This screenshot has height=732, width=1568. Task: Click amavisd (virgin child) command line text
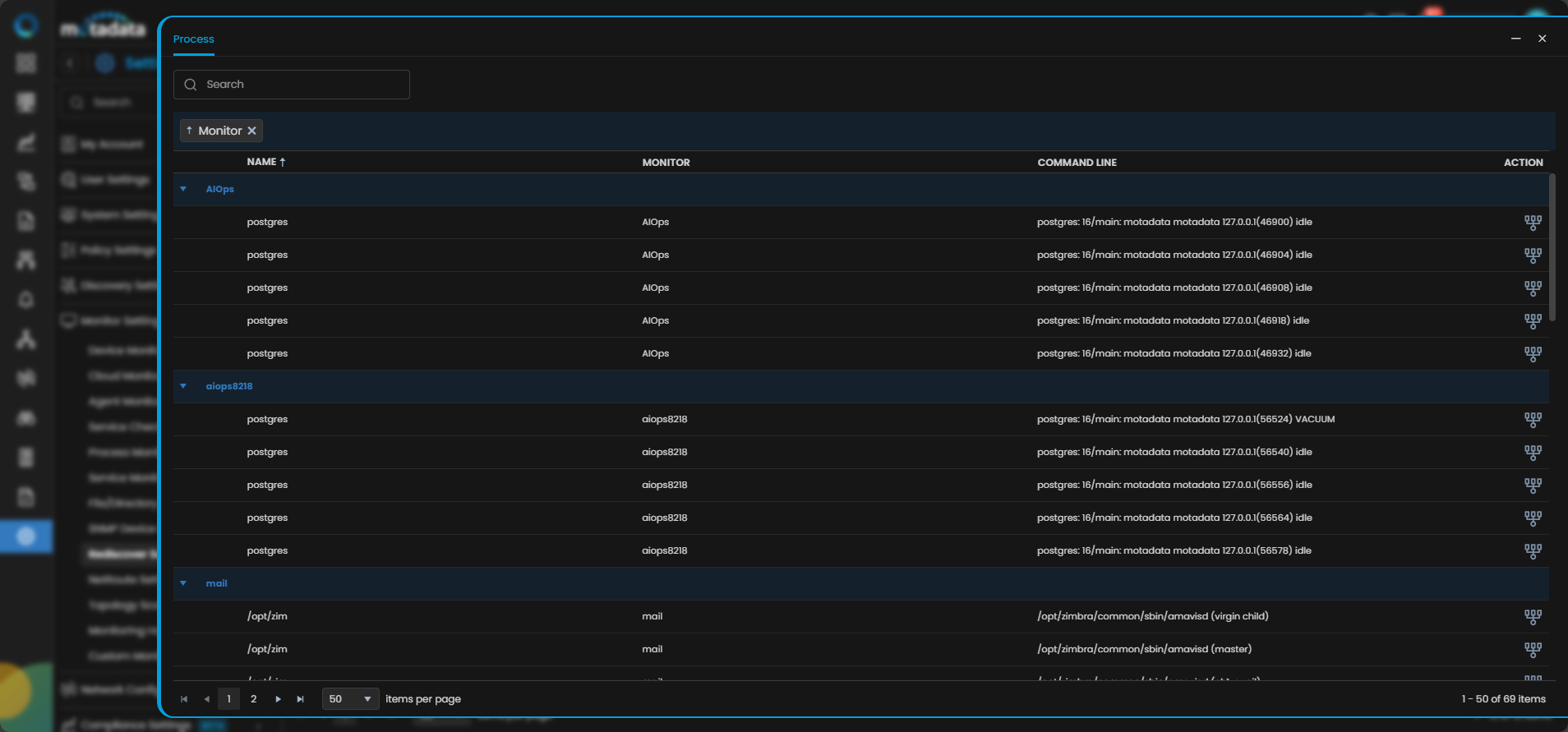coord(1153,616)
